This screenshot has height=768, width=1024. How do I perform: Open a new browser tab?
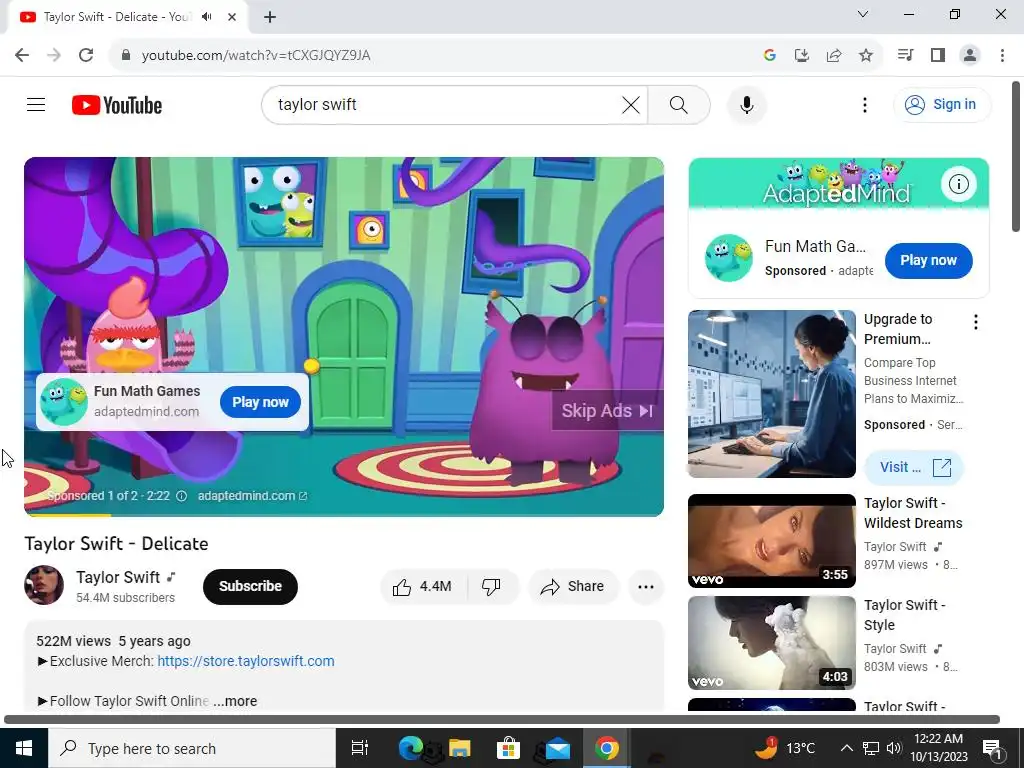click(x=270, y=17)
